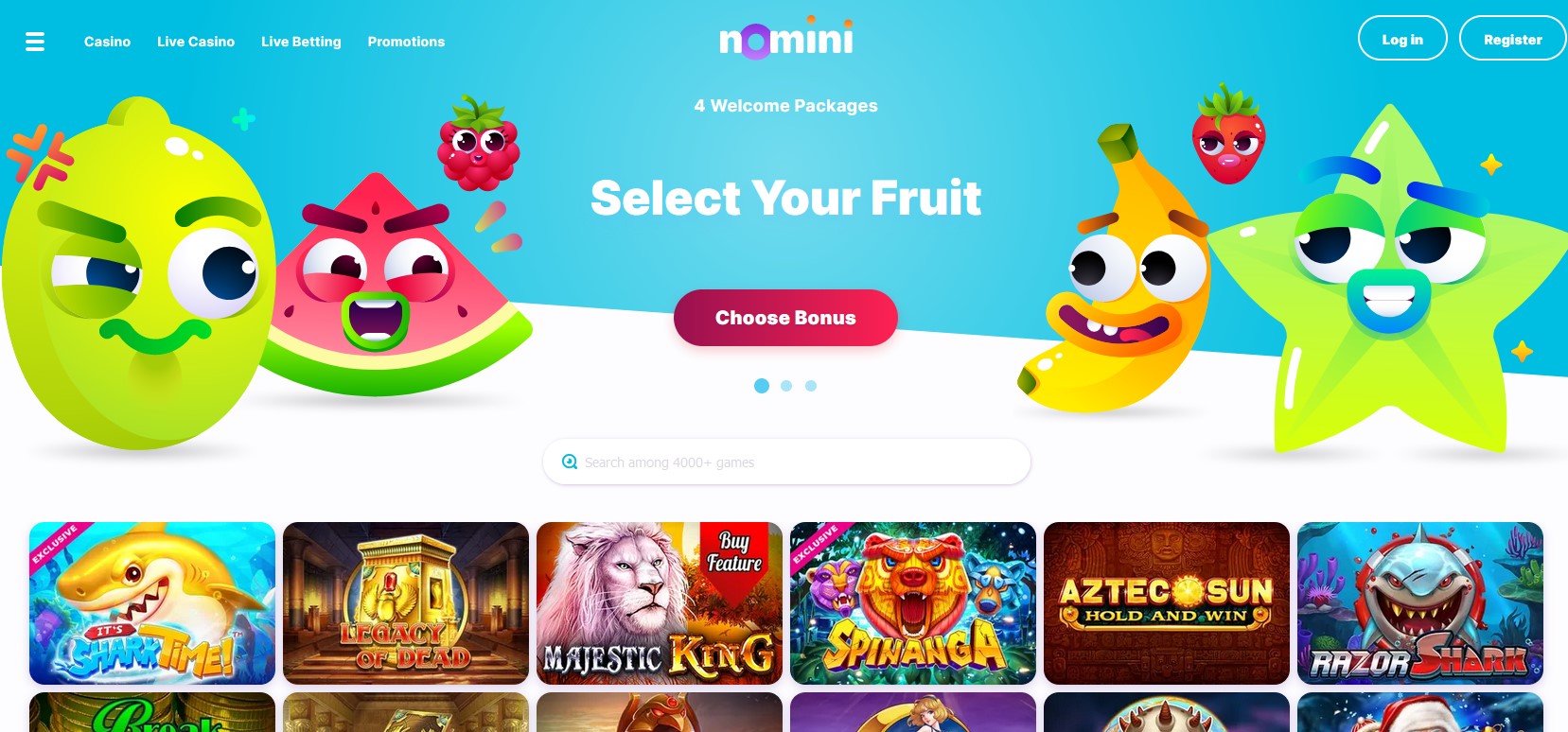The height and width of the screenshot is (732, 1568).
Task: Click the search magnifier icon
Action: tap(569, 462)
